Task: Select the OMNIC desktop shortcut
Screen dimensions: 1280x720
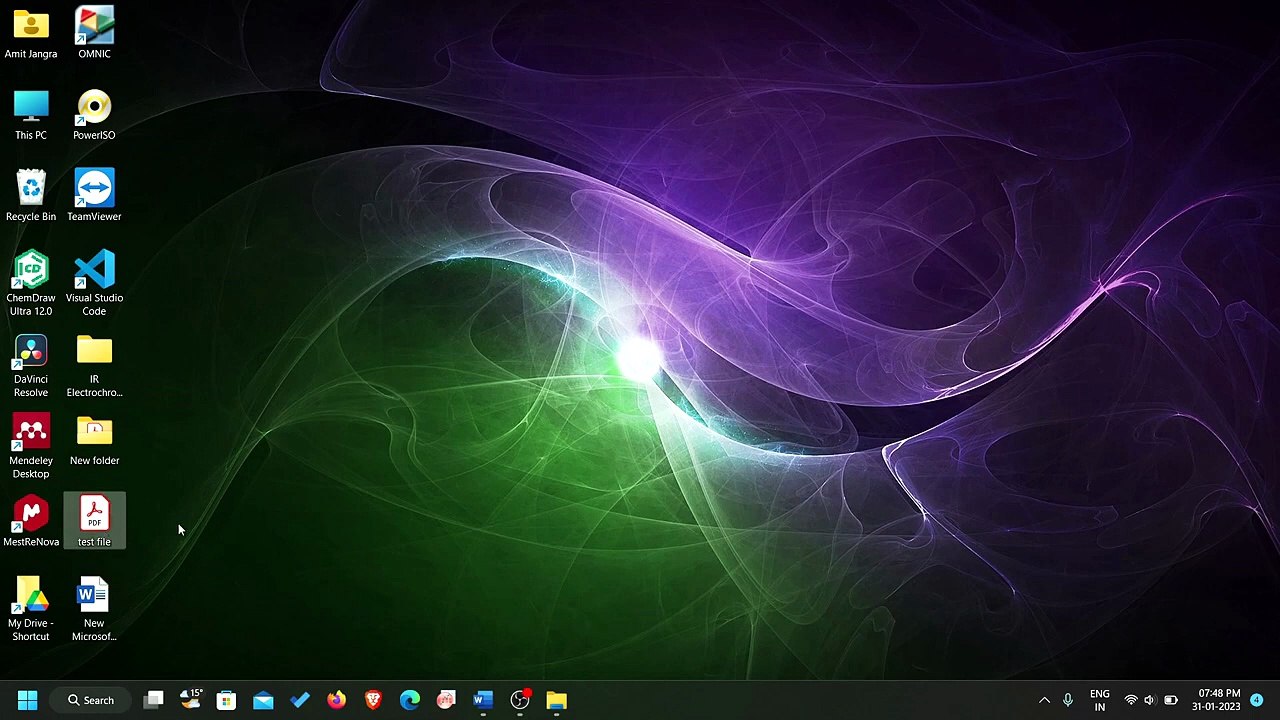Action: [94, 33]
